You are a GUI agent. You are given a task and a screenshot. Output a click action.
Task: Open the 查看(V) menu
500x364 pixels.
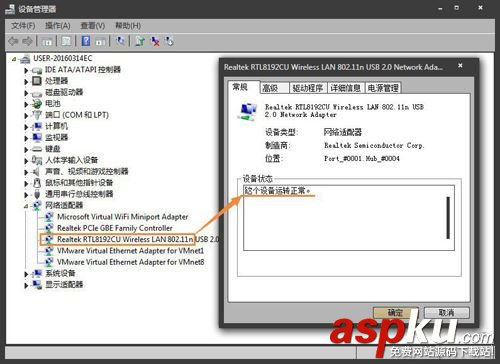[93, 26]
